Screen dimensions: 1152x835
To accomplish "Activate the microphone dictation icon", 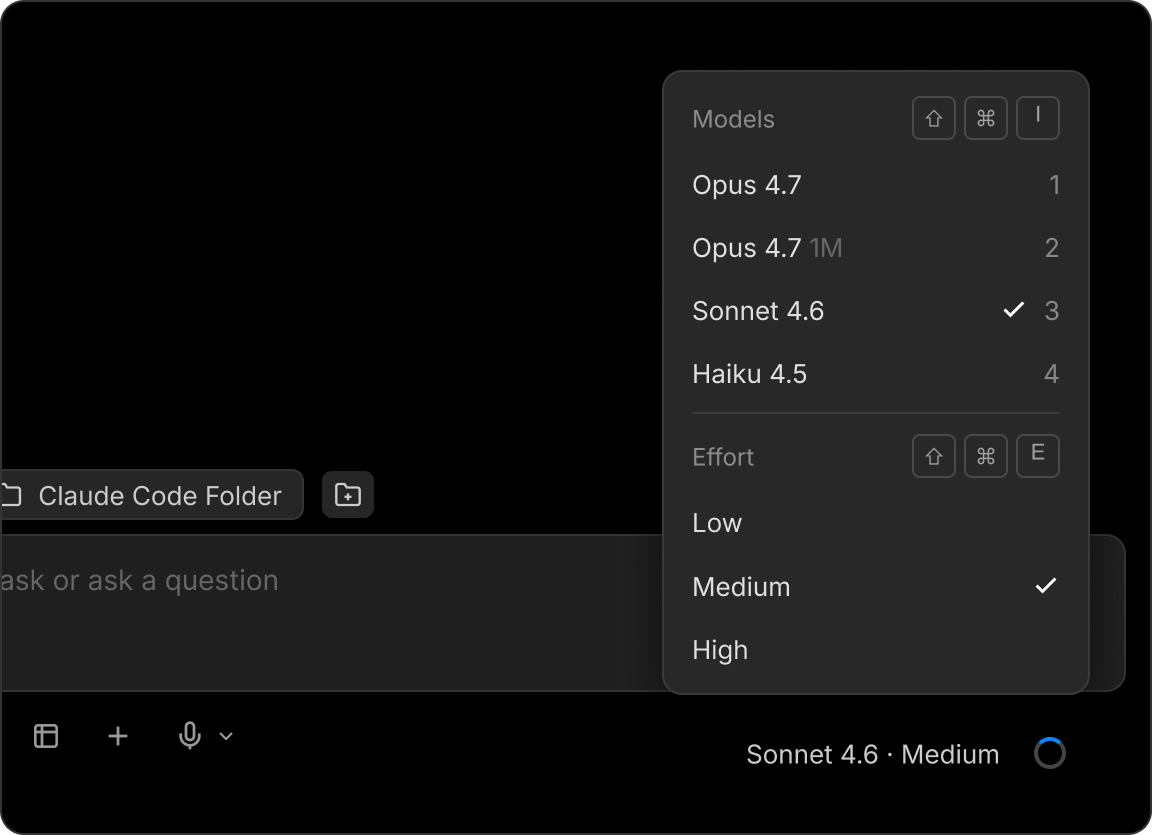I will click(x=190, y=736).
